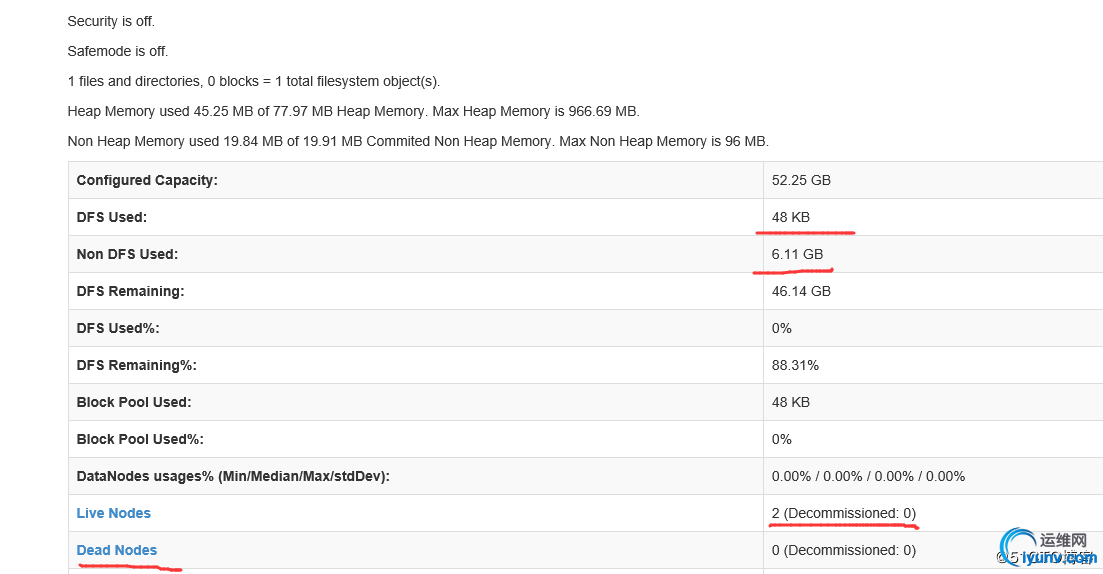Click the DFS Remaining% value 88.31%
Viewport: 1103px width, 574px height.
[x=795, y=365]
